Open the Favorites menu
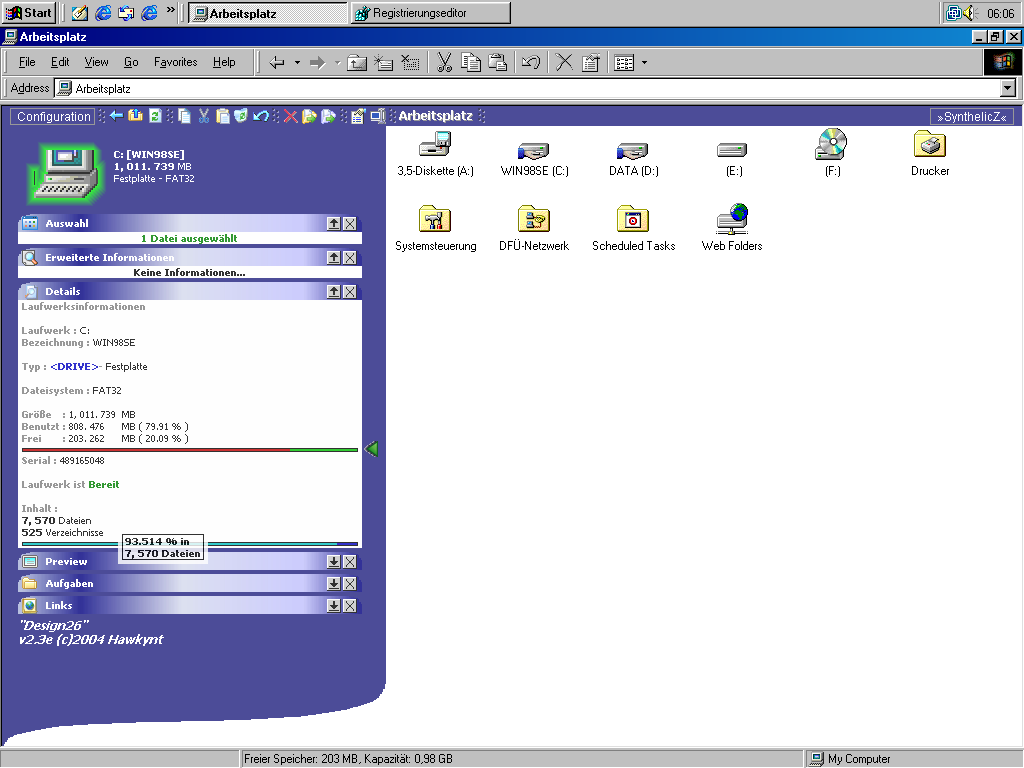The height and width of the screenshot is (768, 1024). click(x=176, y=62)
